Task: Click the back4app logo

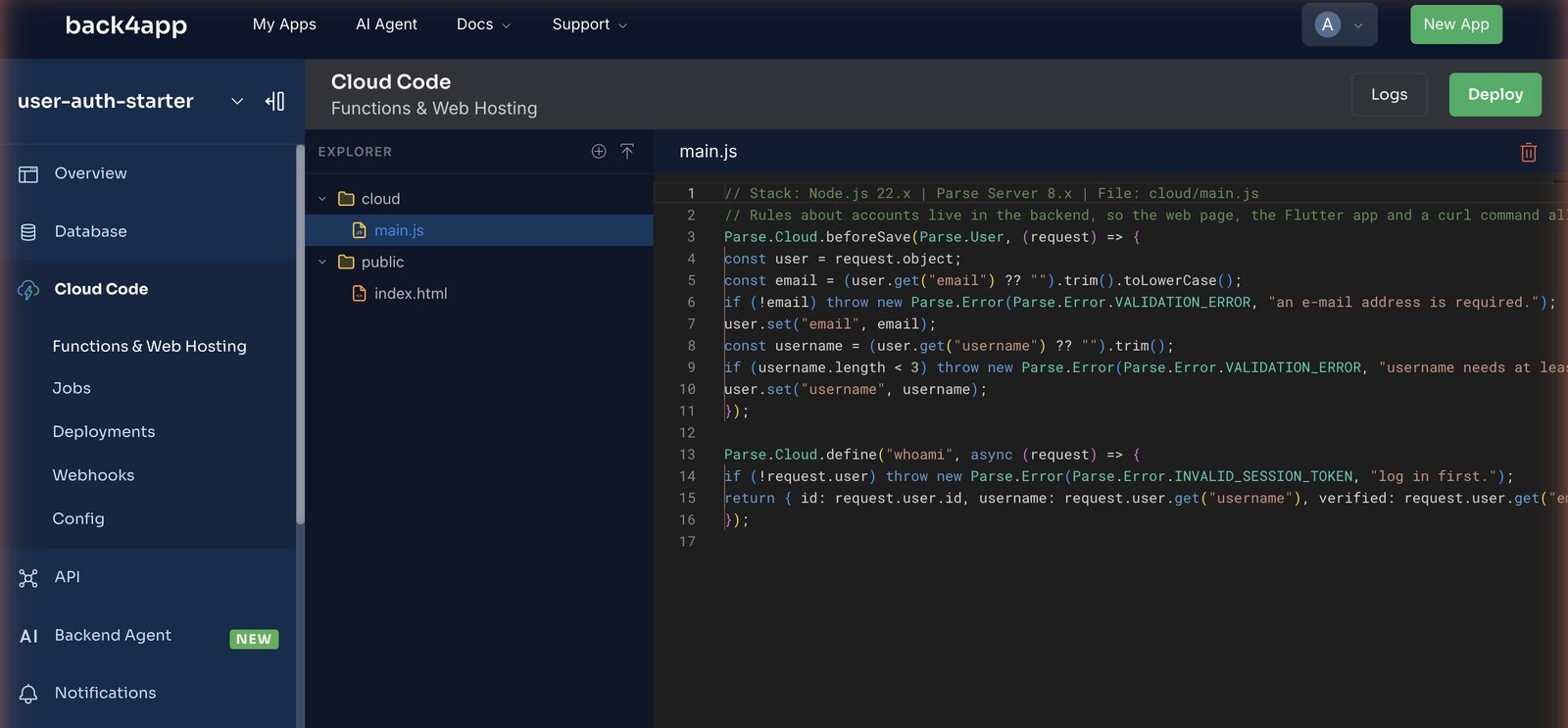Action: pyautogui.click(x=125, y=25)
